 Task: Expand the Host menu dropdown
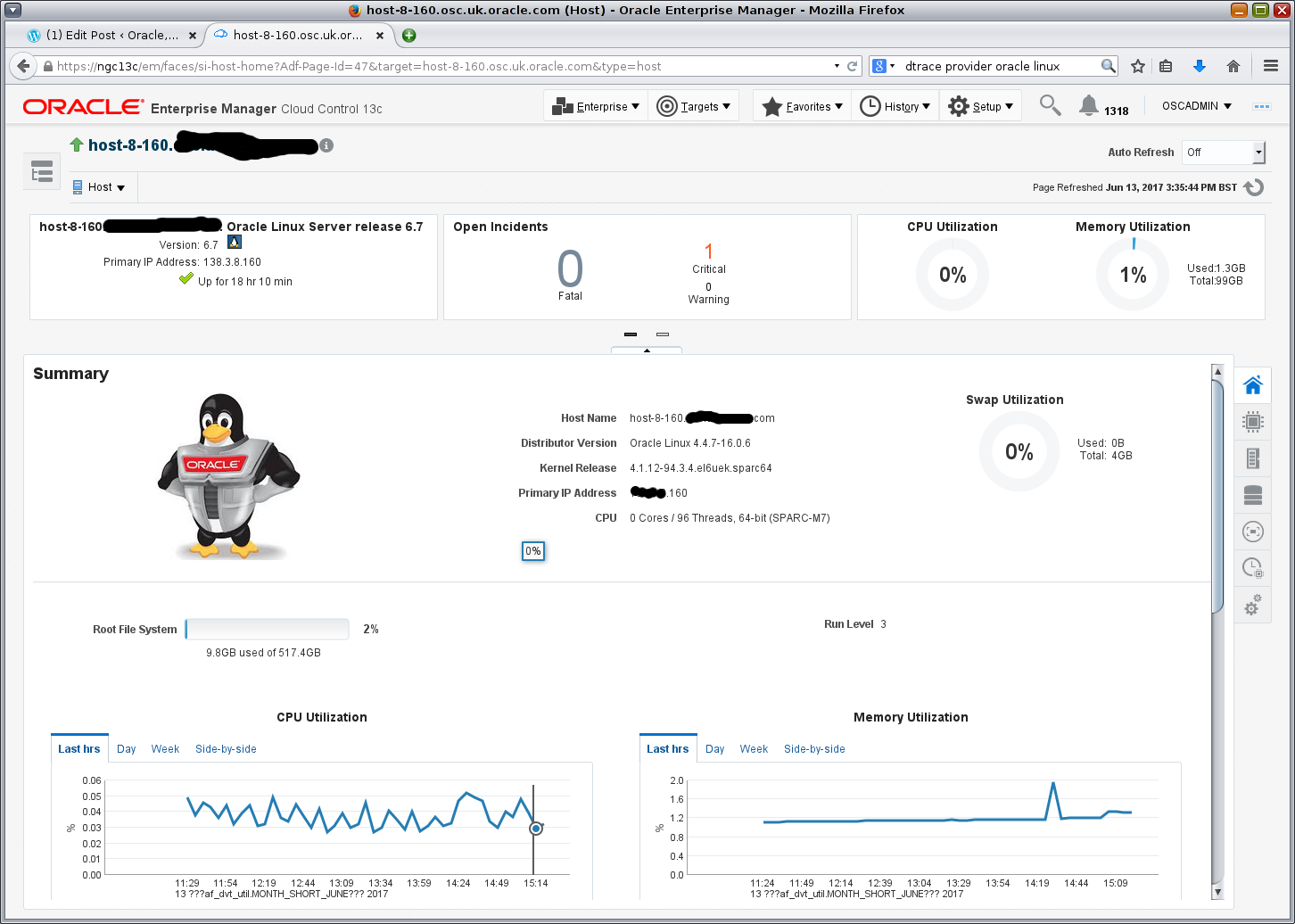(x=99, y=187)
